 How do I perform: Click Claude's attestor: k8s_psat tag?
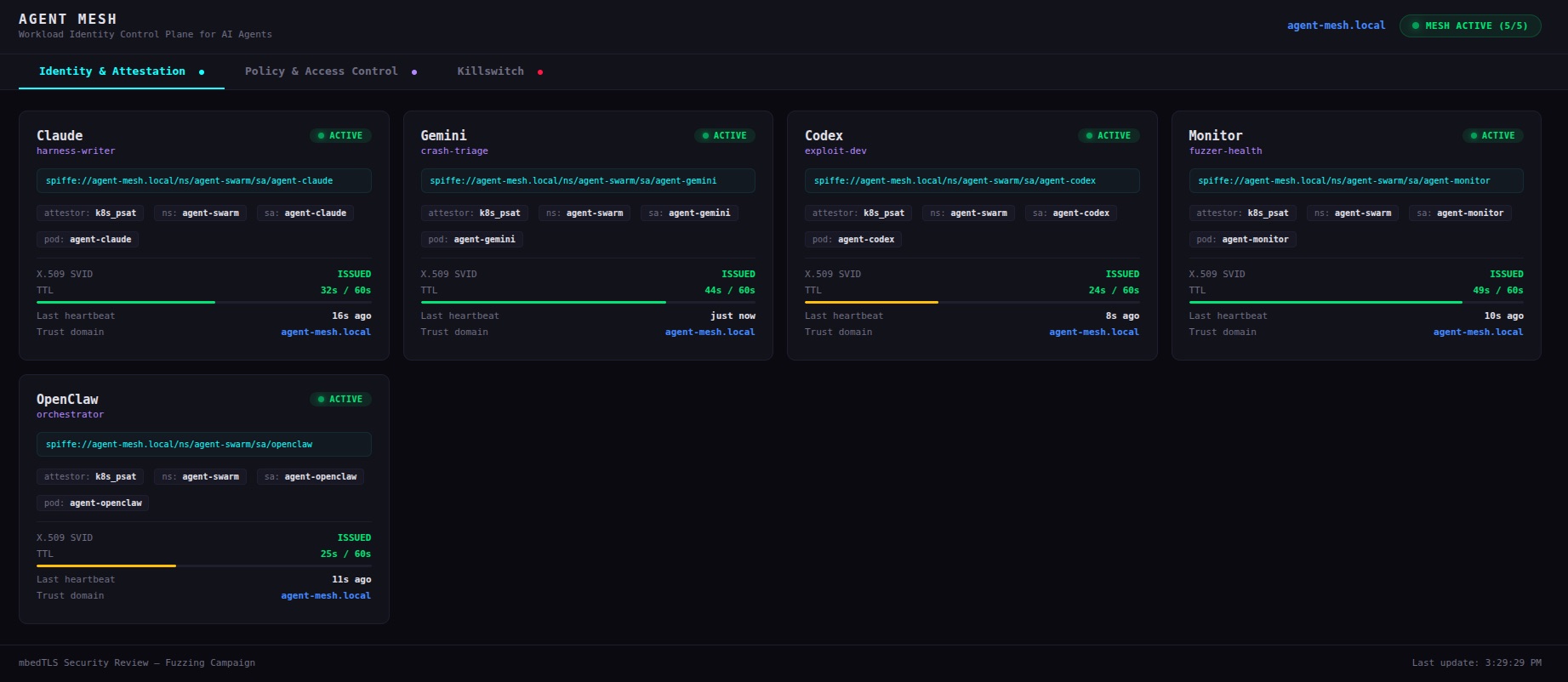click(90, 213)
